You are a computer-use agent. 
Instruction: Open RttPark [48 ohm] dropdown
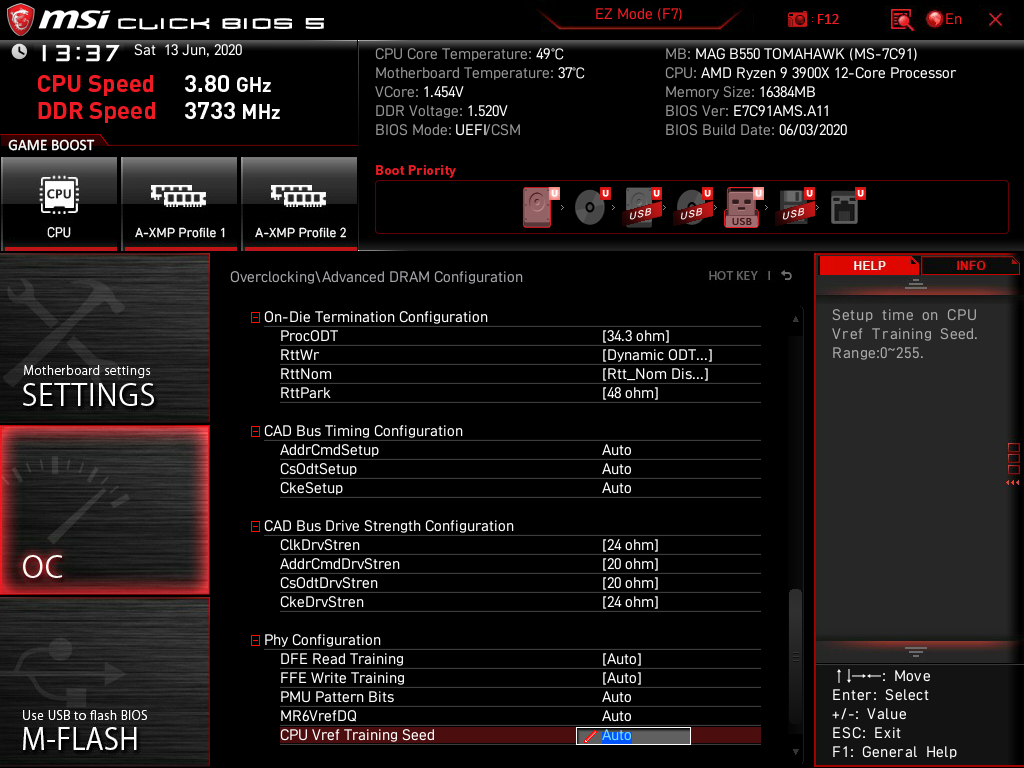[x=630, y=392]
